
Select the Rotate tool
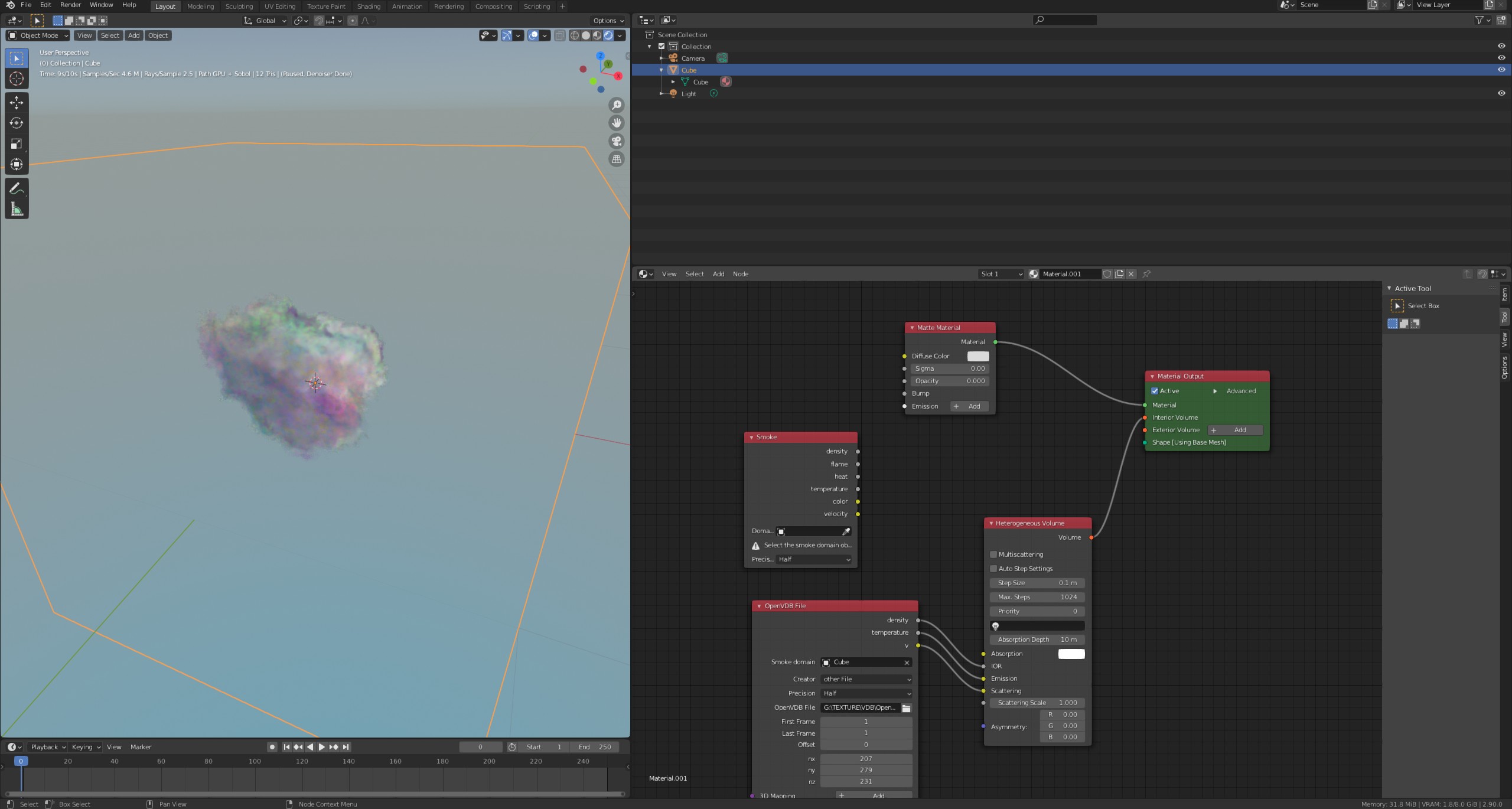(17, 123)
